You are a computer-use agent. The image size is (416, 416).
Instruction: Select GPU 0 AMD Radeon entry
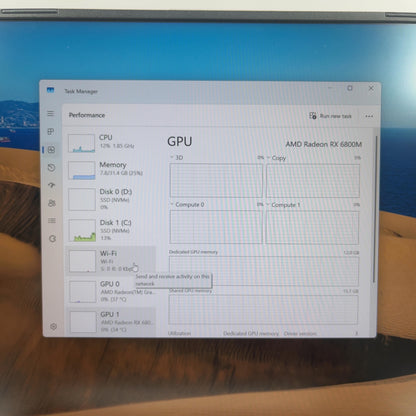[111, 292]
